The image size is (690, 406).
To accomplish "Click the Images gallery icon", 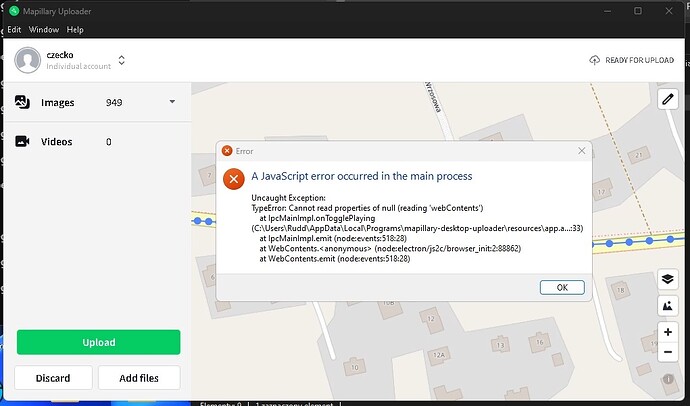I will (x=22, y=102).
